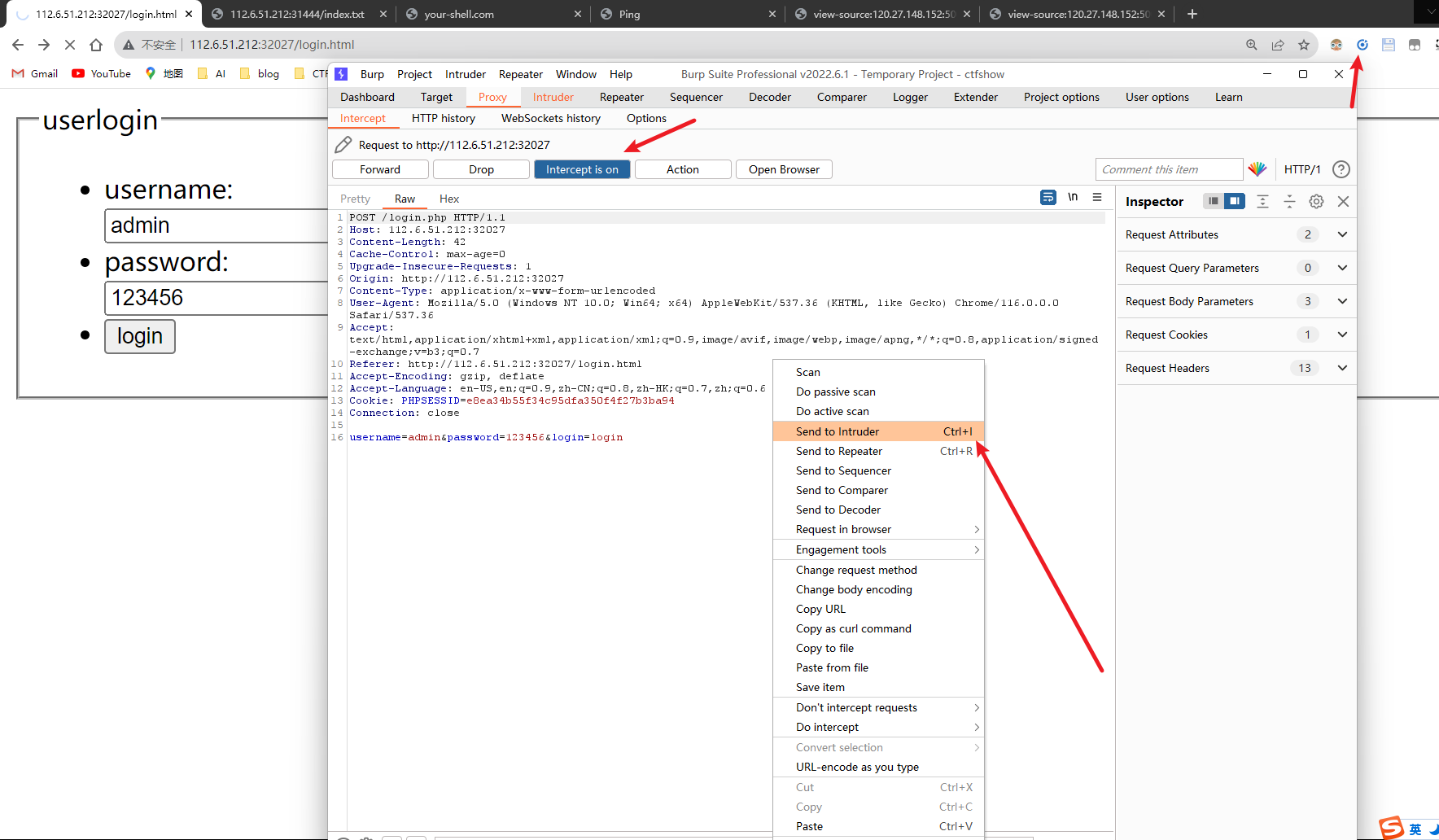Click the share page icon
The width and height of the screenshot is (1439, 840).
tap(1278, 45)
